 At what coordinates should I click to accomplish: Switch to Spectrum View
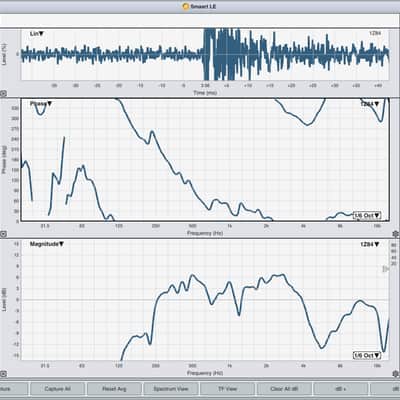(171, 389)
